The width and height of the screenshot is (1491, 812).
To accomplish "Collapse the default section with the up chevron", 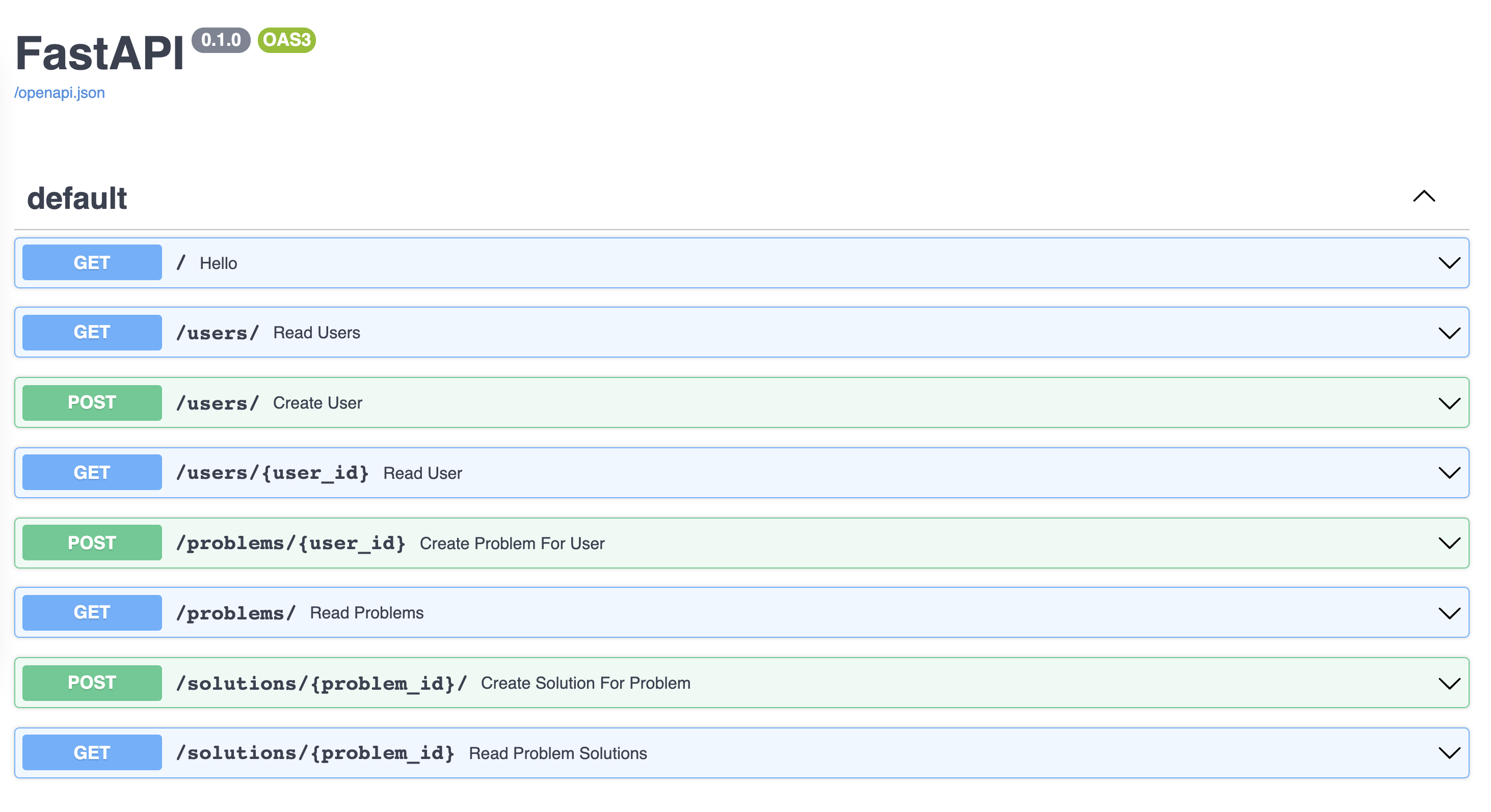I will pyautogui.click(x=1423, y=197).
